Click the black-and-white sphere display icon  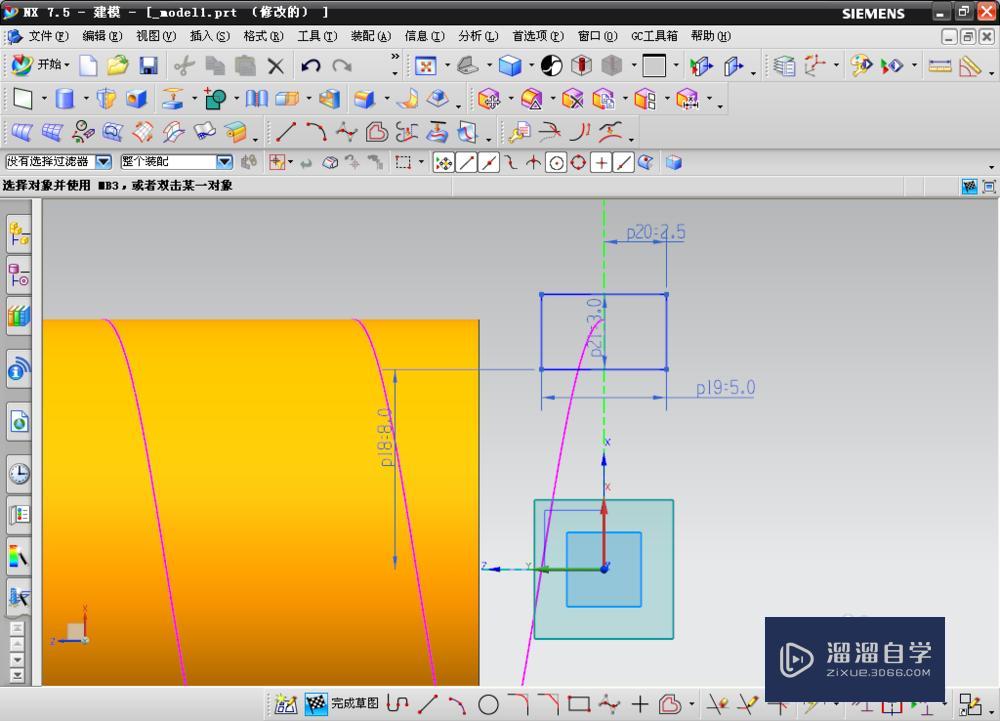(x=552, y=65)
